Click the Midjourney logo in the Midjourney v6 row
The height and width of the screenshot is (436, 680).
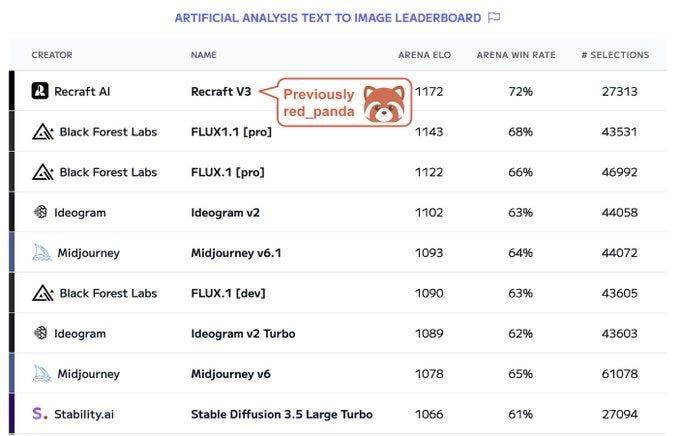42,374
